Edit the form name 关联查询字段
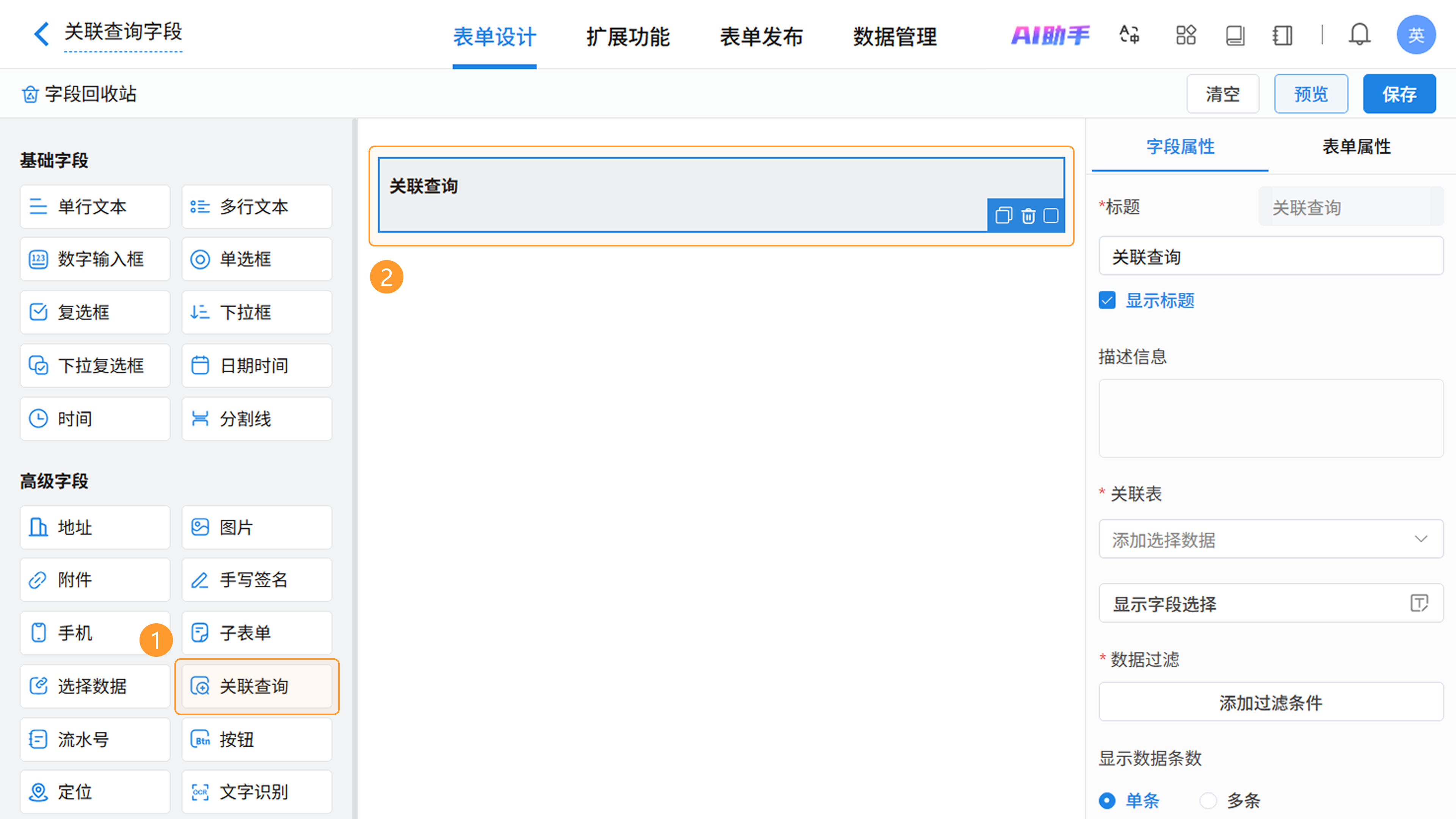 coord(123,32)
